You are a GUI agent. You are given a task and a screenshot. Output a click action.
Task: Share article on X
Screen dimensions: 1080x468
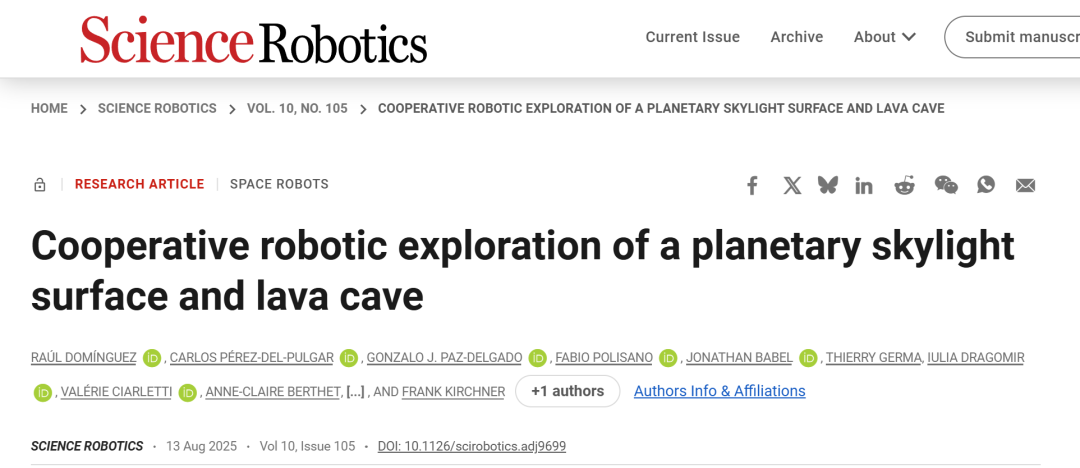pyautogui.click(x=792, y=185)
